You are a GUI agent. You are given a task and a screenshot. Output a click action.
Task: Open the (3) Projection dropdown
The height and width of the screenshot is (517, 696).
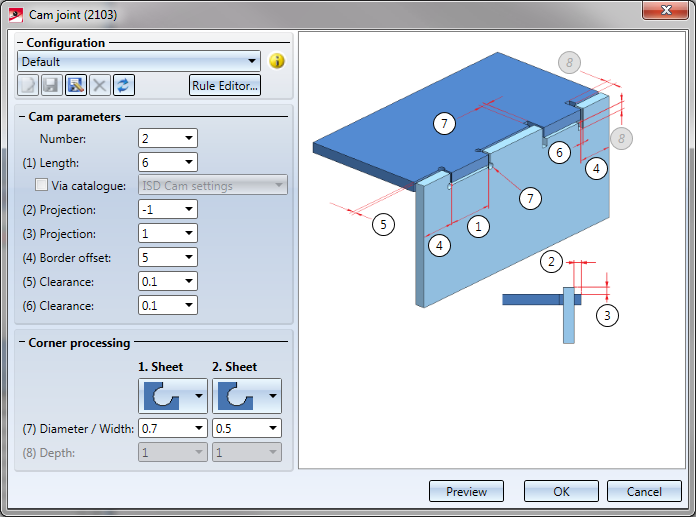coord(168,233)
